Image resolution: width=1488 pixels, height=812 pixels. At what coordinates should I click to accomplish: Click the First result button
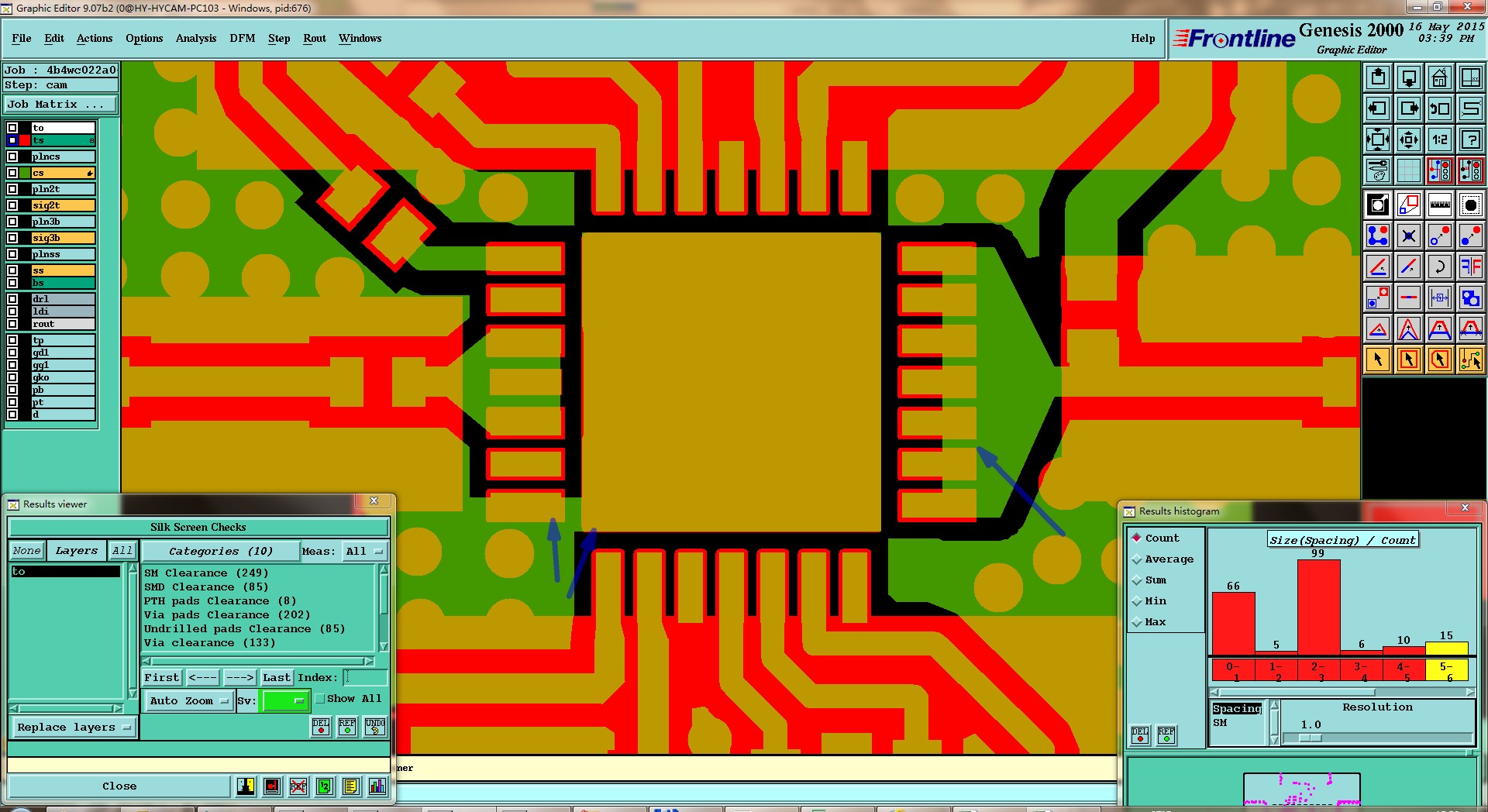tap(162, 678)
